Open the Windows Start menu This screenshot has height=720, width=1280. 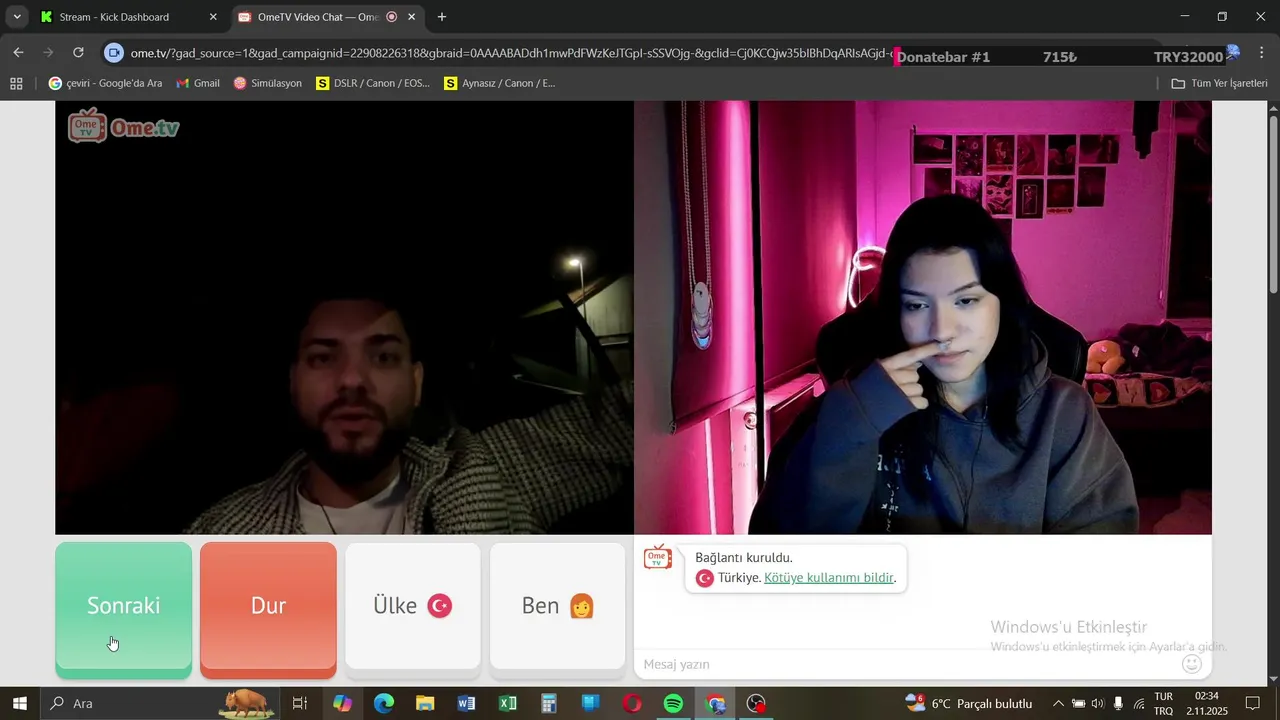(19, 703)
